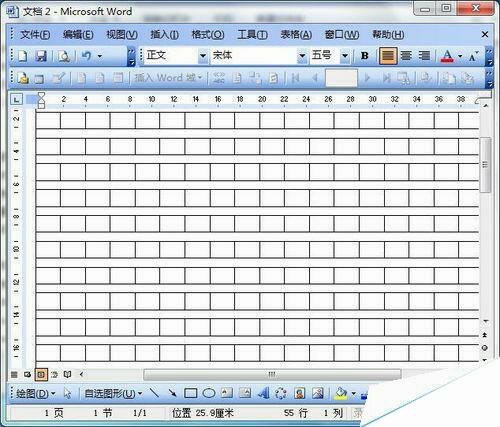Click the grow font A icon

coord(473,56)
